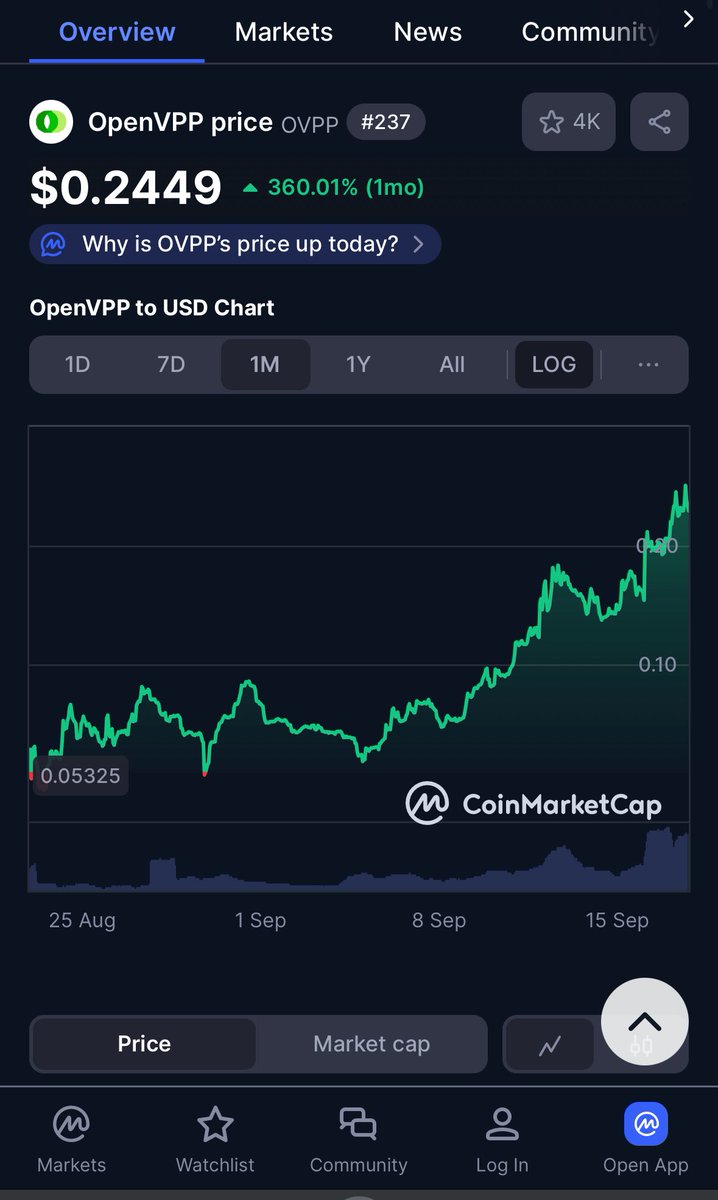This screenshot has height=1200, width=718.
Task: Tap the Log In person icon
Action: click(502, 1126)
